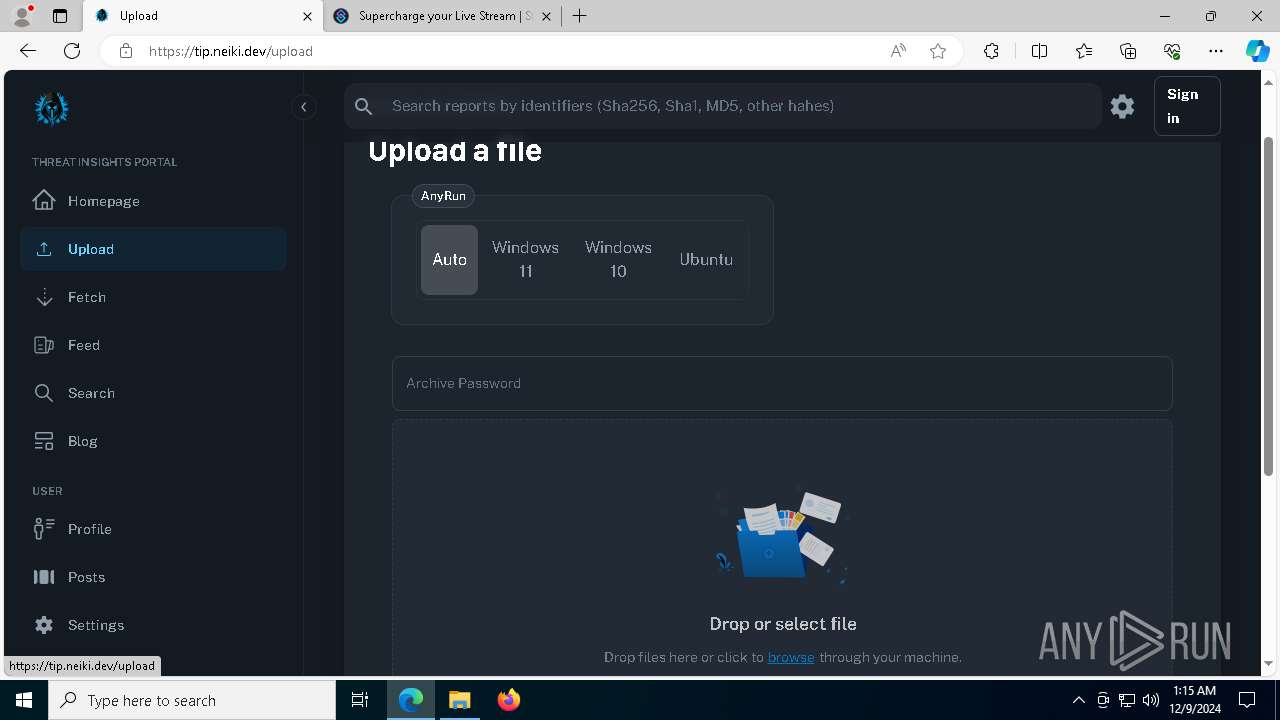Open the Blog section
Screen dimensions: 1280x720
click(153, 441)
